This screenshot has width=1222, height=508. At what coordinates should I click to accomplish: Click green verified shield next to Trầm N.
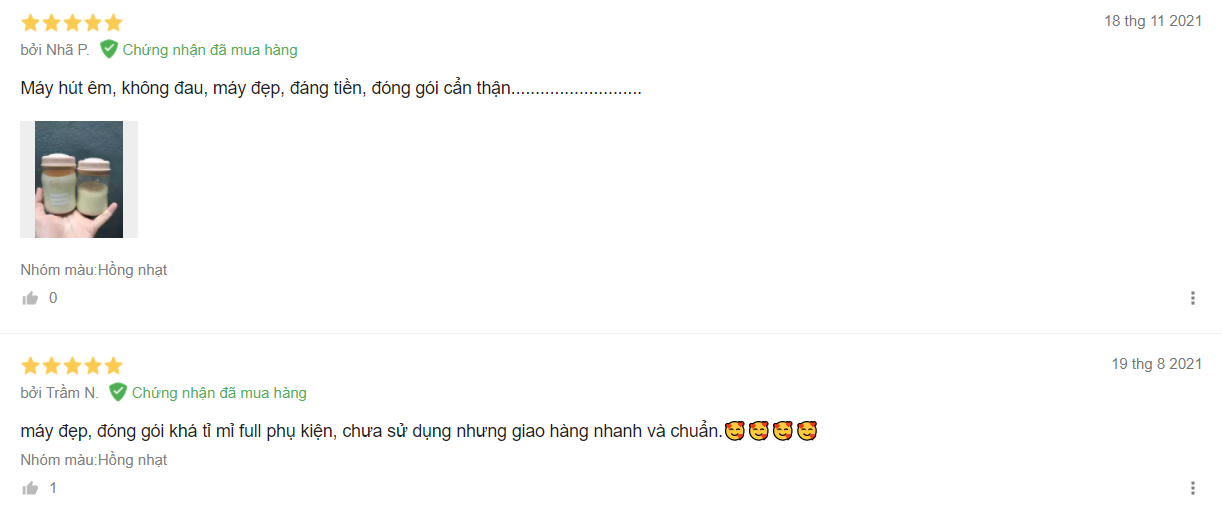[x=118, y=392]
